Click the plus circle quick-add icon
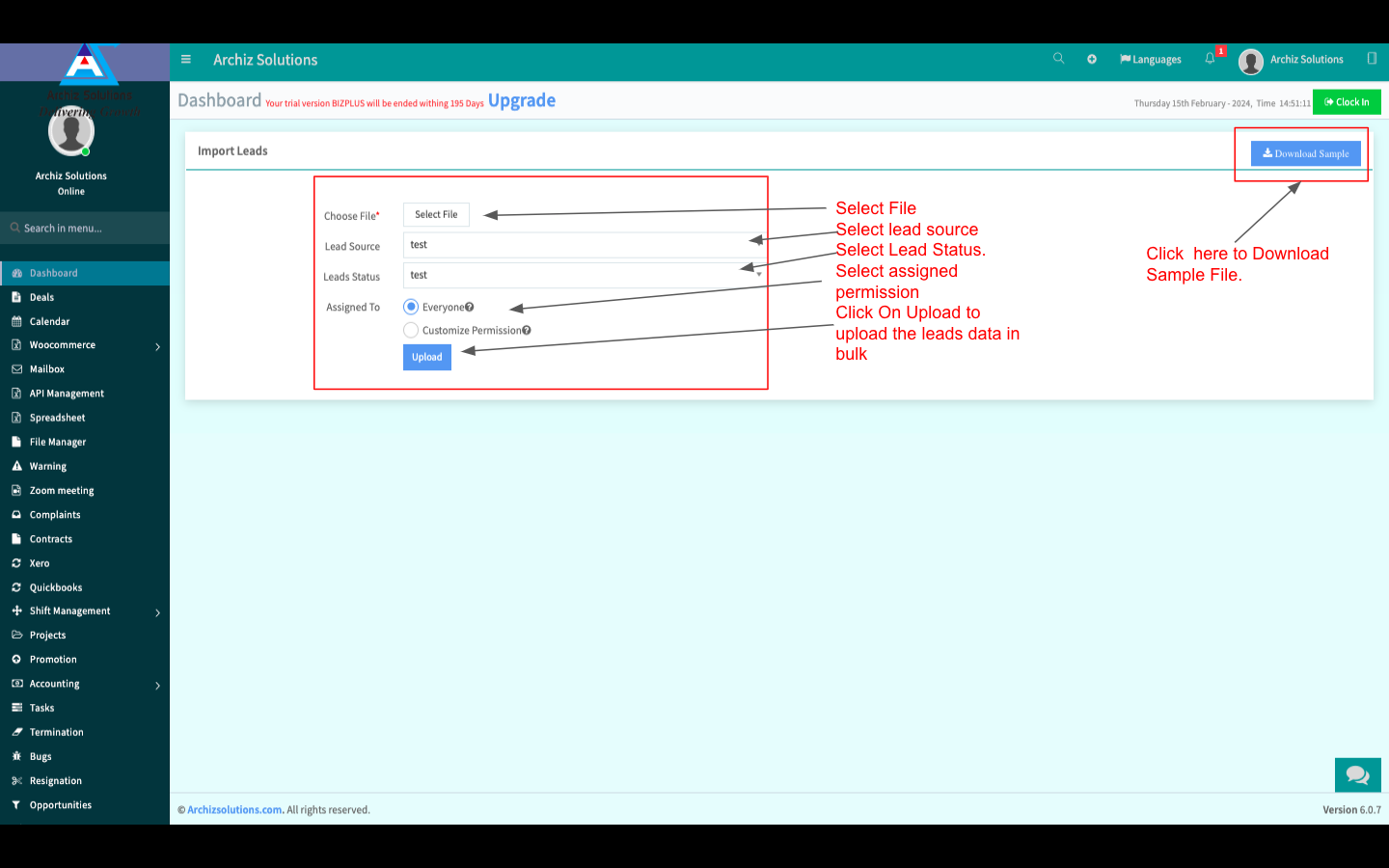 tap(1092, 60)
